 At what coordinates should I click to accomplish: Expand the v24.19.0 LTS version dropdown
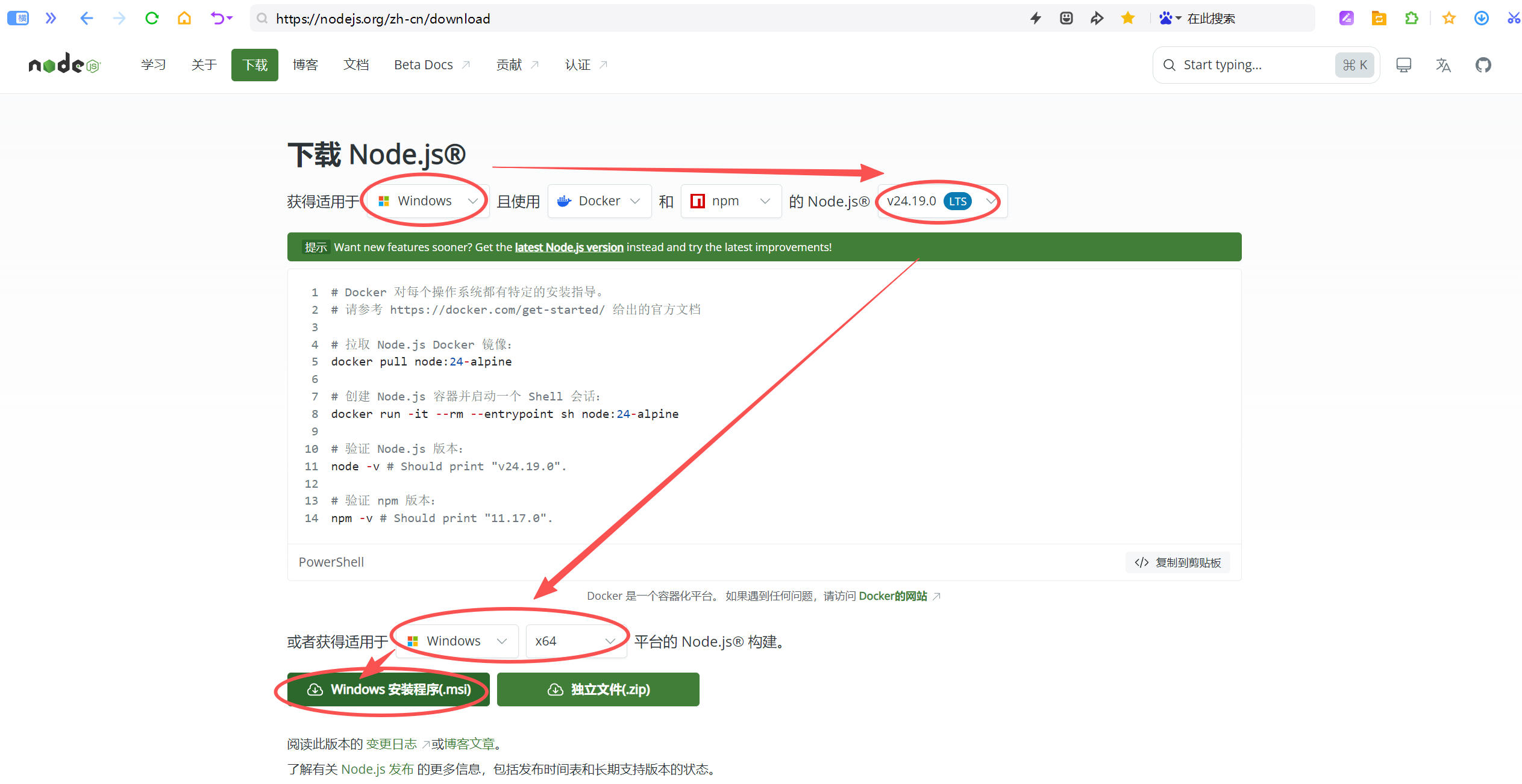pyautogui.click(x=942, y=201)
